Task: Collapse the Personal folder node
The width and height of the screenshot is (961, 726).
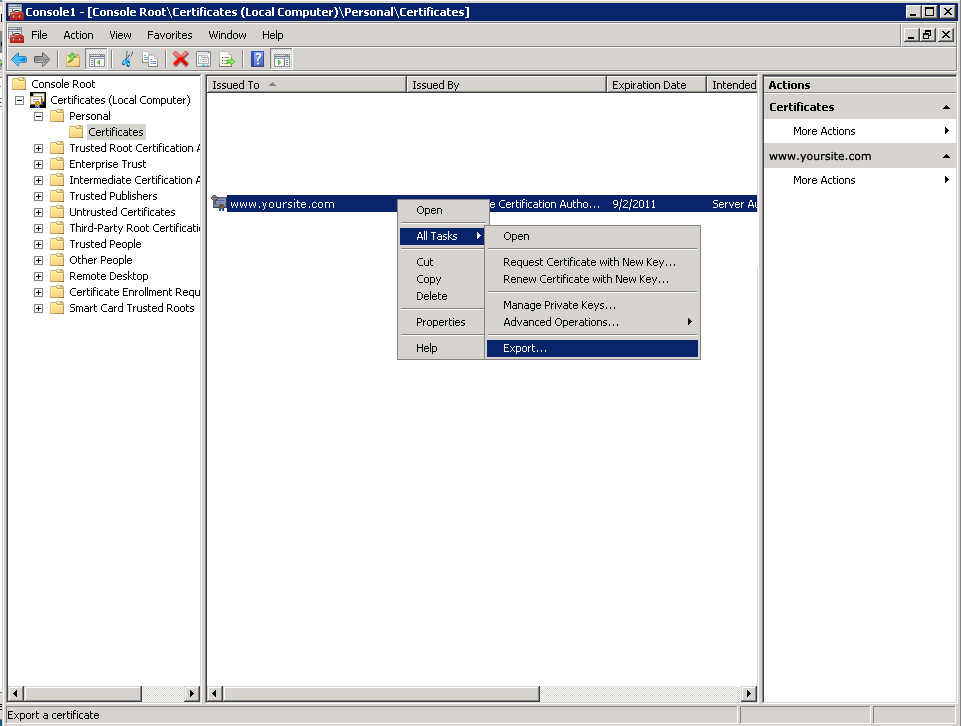Action: click(x=39, y=116)
